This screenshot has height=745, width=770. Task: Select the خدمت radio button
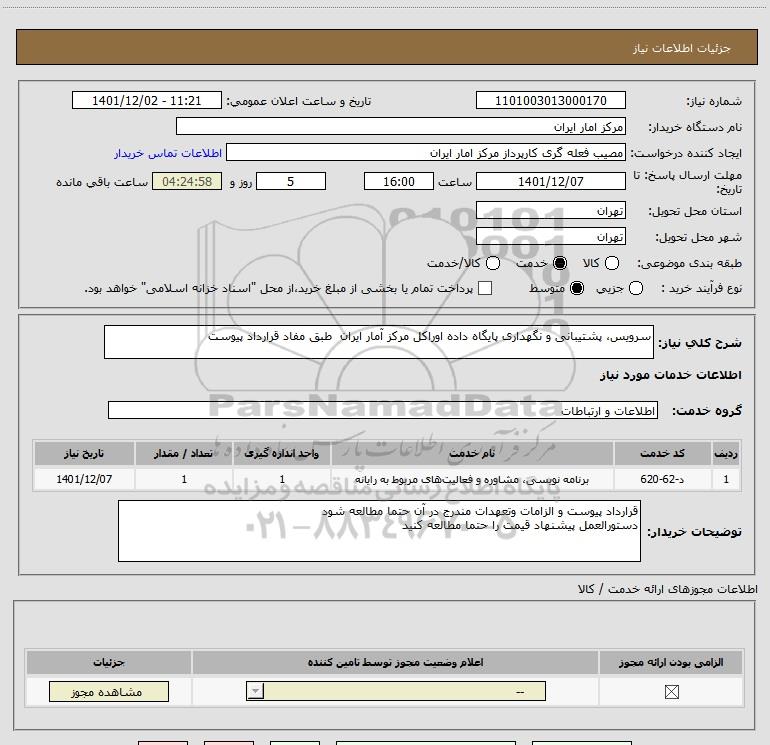click(x=560, y=263)
